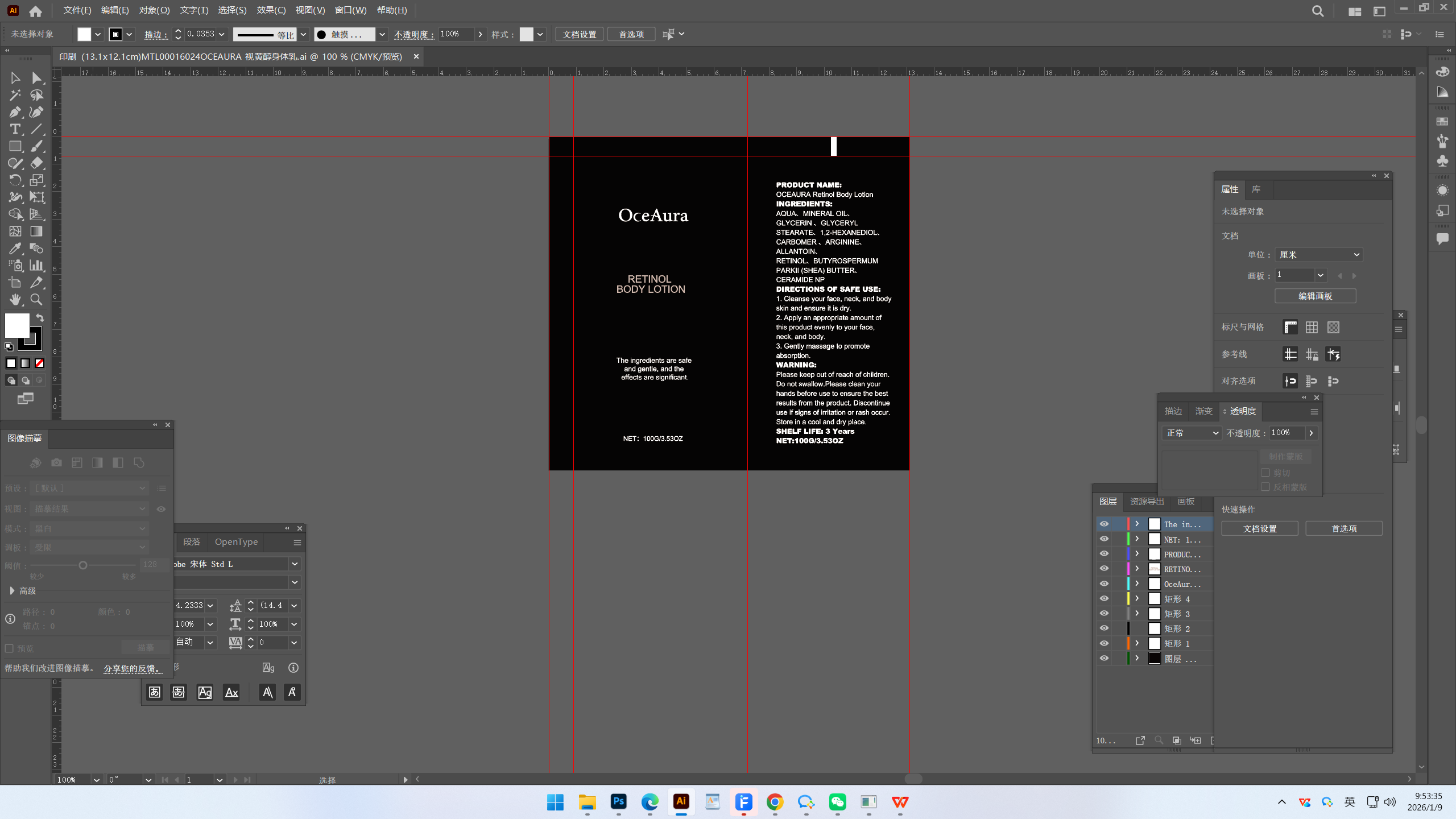
Task: Toggle visibility of layer 矩形 4
Action: pos(1104,598)
